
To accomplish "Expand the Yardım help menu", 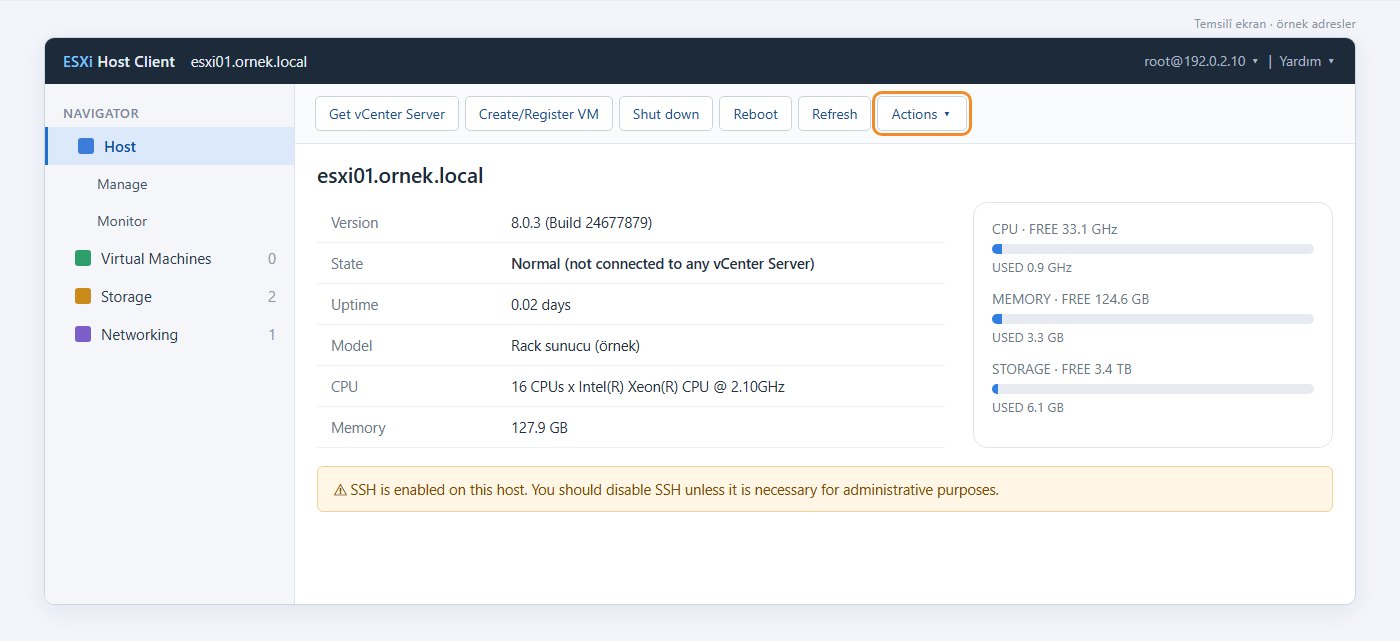I will point(1307,61).
